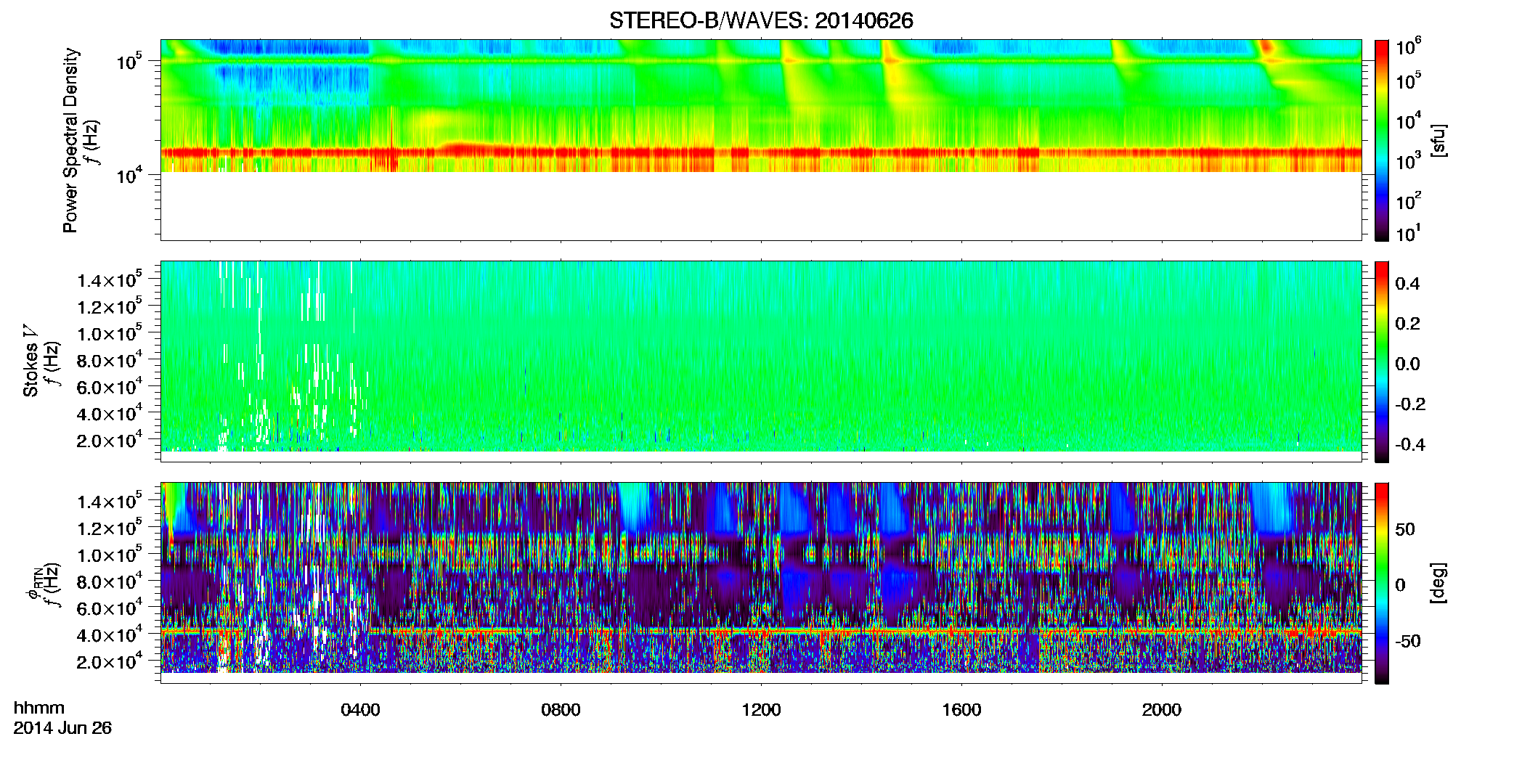
Task: Click the empty white area below 10^4 Hz
Action: click(x=761, y=206)
